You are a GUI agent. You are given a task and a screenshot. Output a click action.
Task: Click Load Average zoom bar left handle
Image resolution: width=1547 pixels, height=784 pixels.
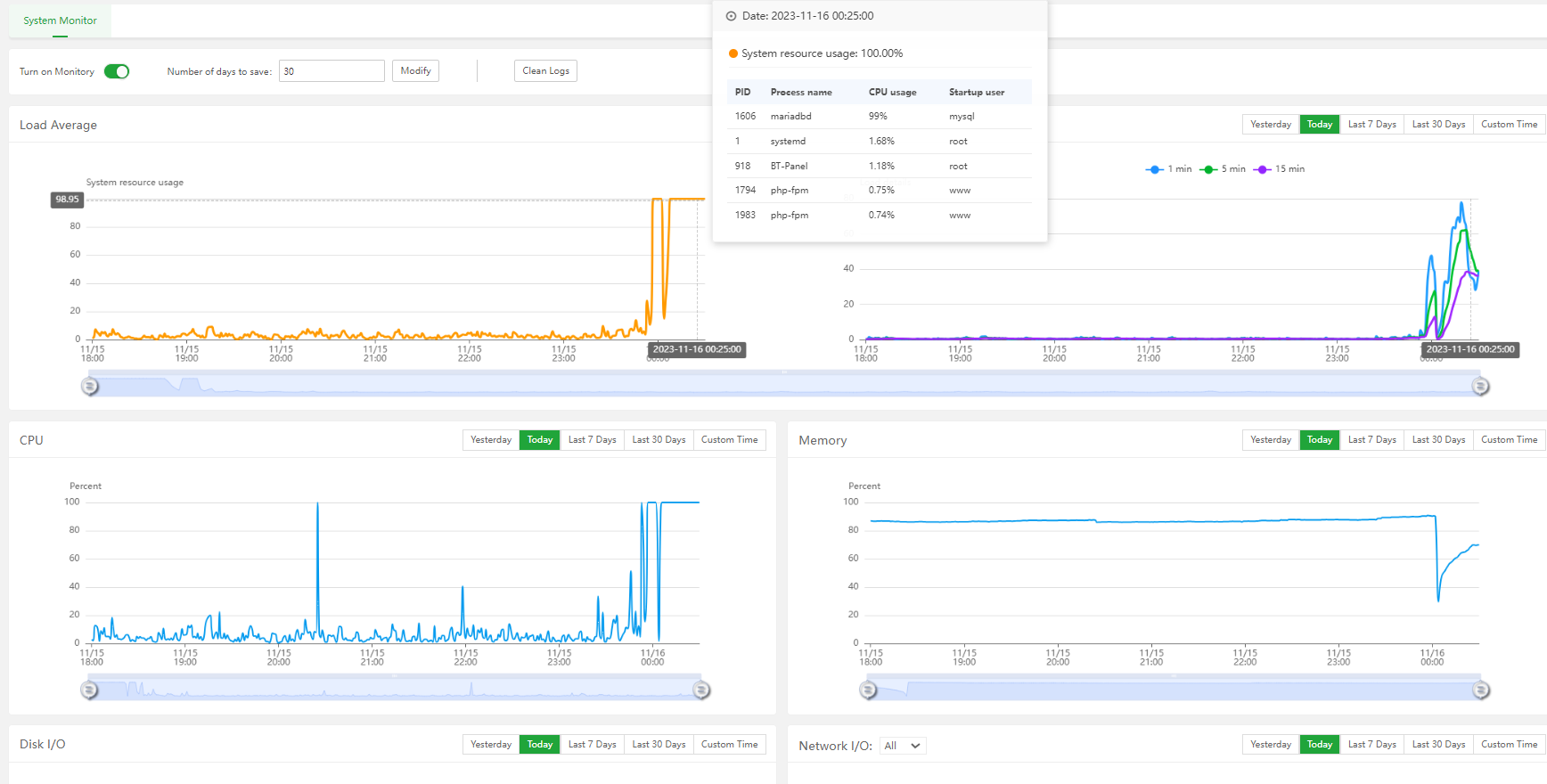pyautogui.click(x=90, y=387)
